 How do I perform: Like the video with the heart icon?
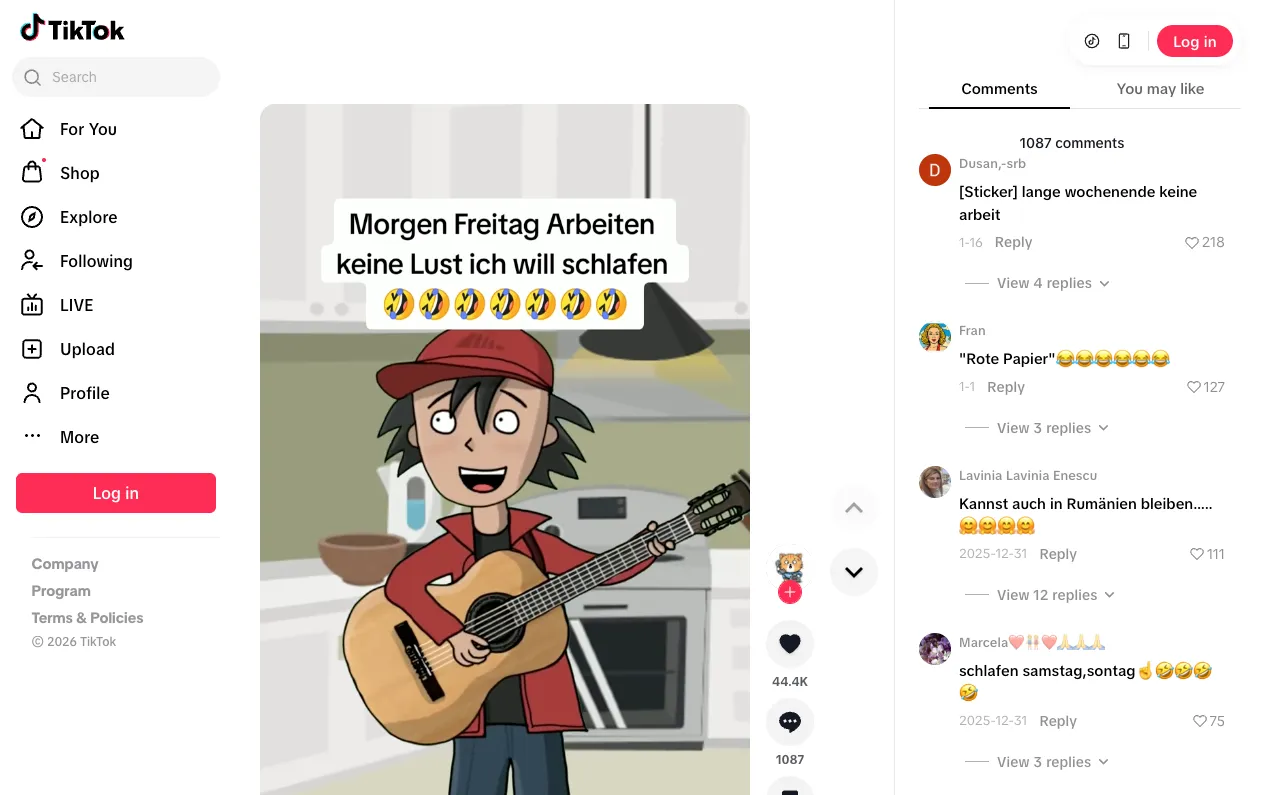pos(790,644)
